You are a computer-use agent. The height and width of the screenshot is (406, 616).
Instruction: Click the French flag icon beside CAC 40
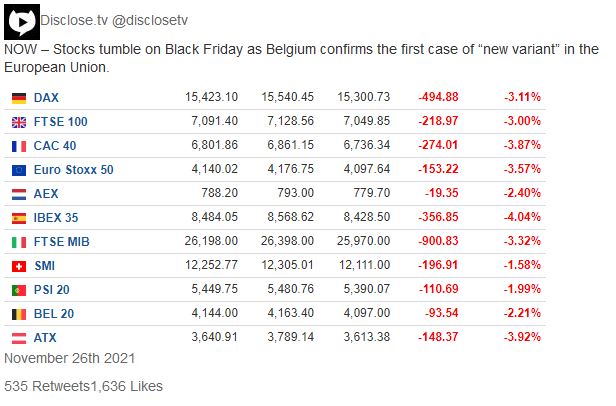(x=18, y=145)
